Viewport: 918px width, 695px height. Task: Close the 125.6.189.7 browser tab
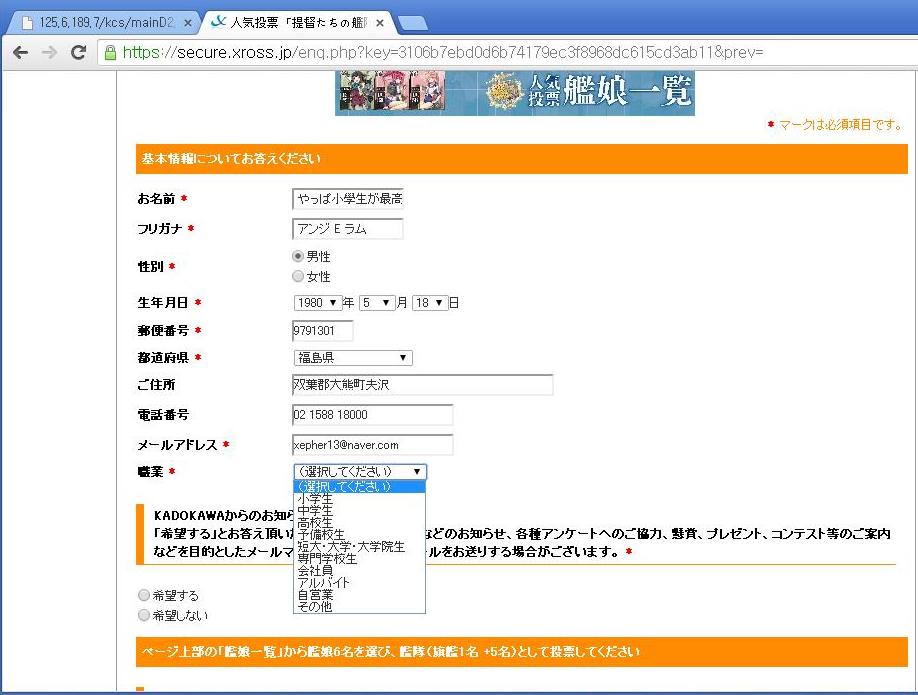pos(188,23)
